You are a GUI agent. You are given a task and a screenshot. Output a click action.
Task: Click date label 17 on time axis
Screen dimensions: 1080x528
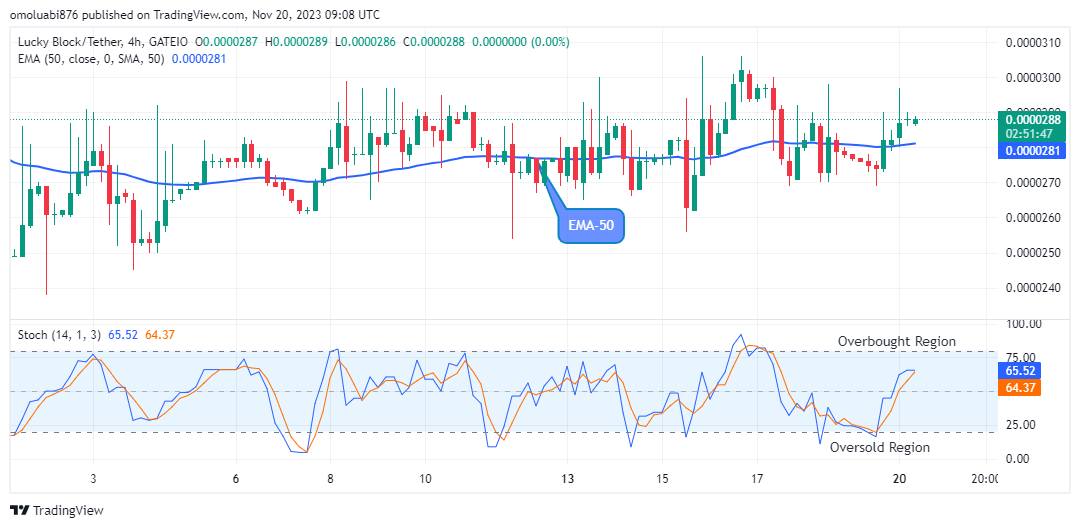coord(757,479)
